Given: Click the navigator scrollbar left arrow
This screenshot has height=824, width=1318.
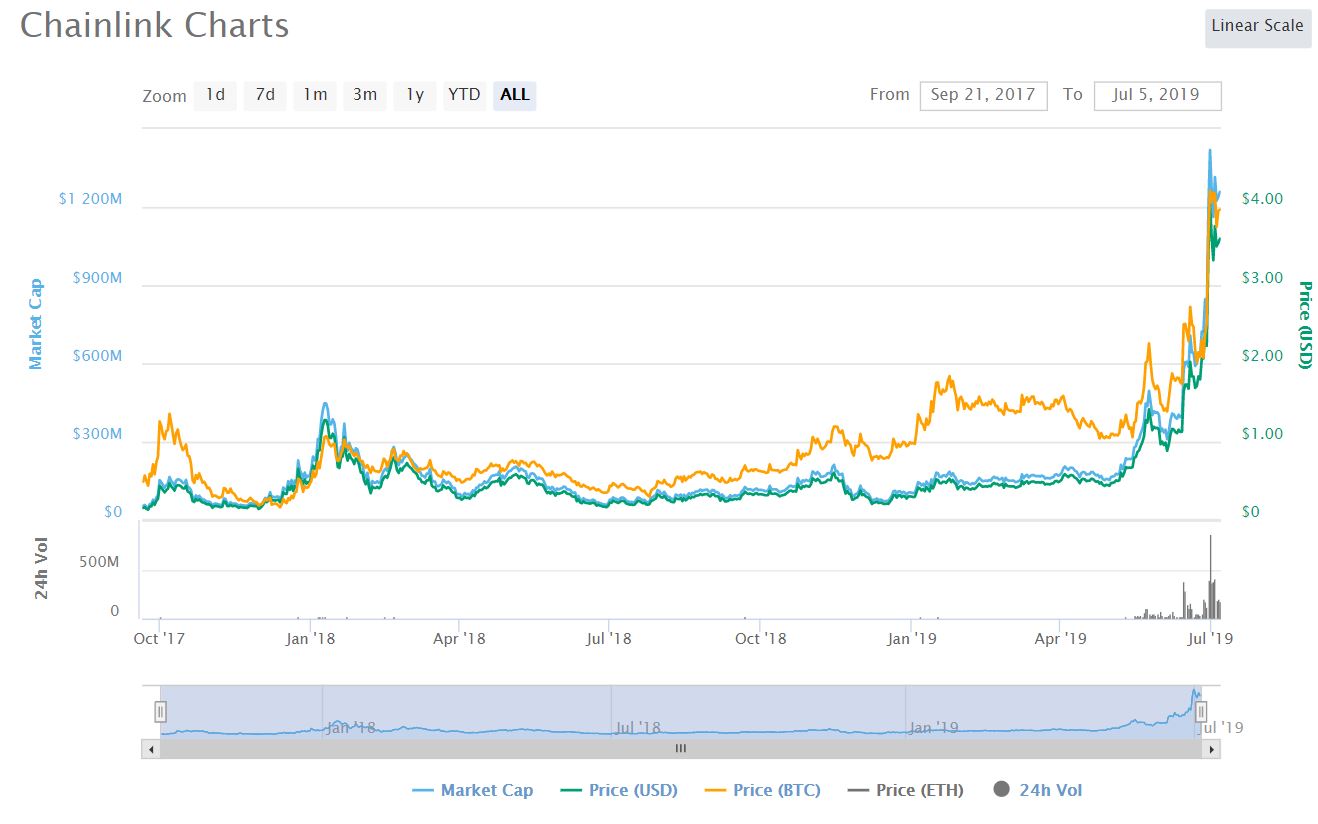Looking at the screenshot, I should tap(150, 748).
